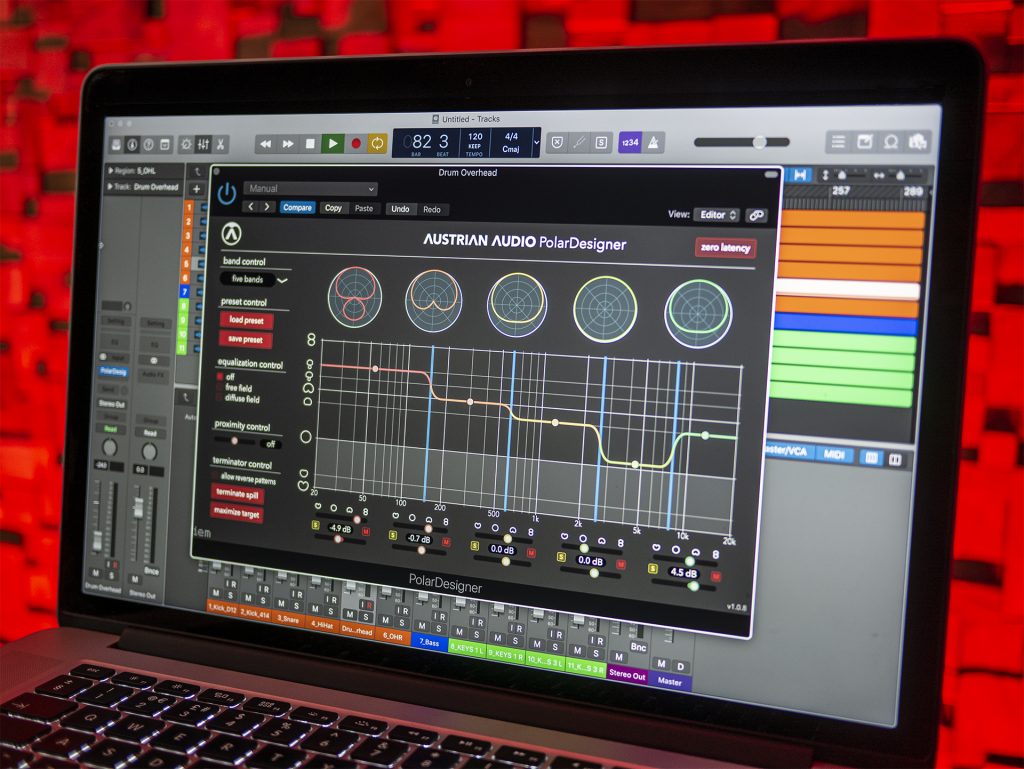Click the Rewind transport button
This screenshot has height=769, width=1024.
[x=266, y=144]
